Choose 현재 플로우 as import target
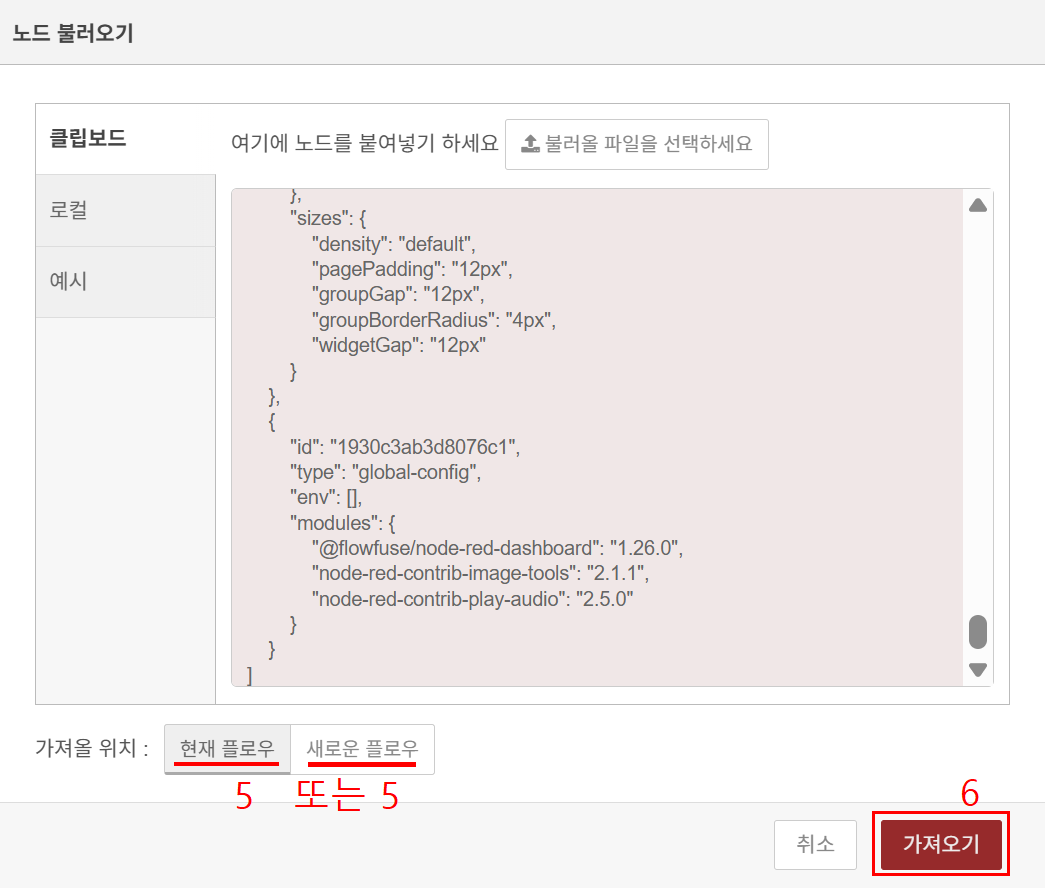Screen dimensions: 1045x888 pos(227,749)
